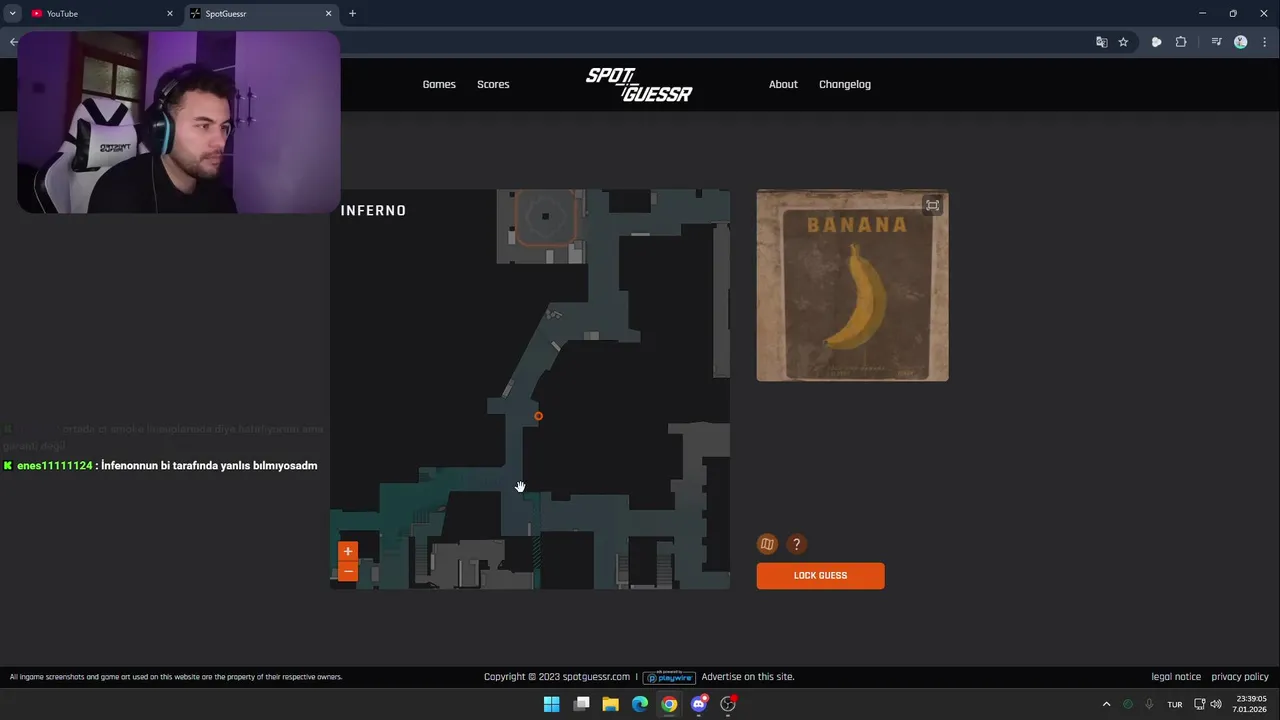
Task: Click the orange guess marker on map
Action: coord(538,416)
